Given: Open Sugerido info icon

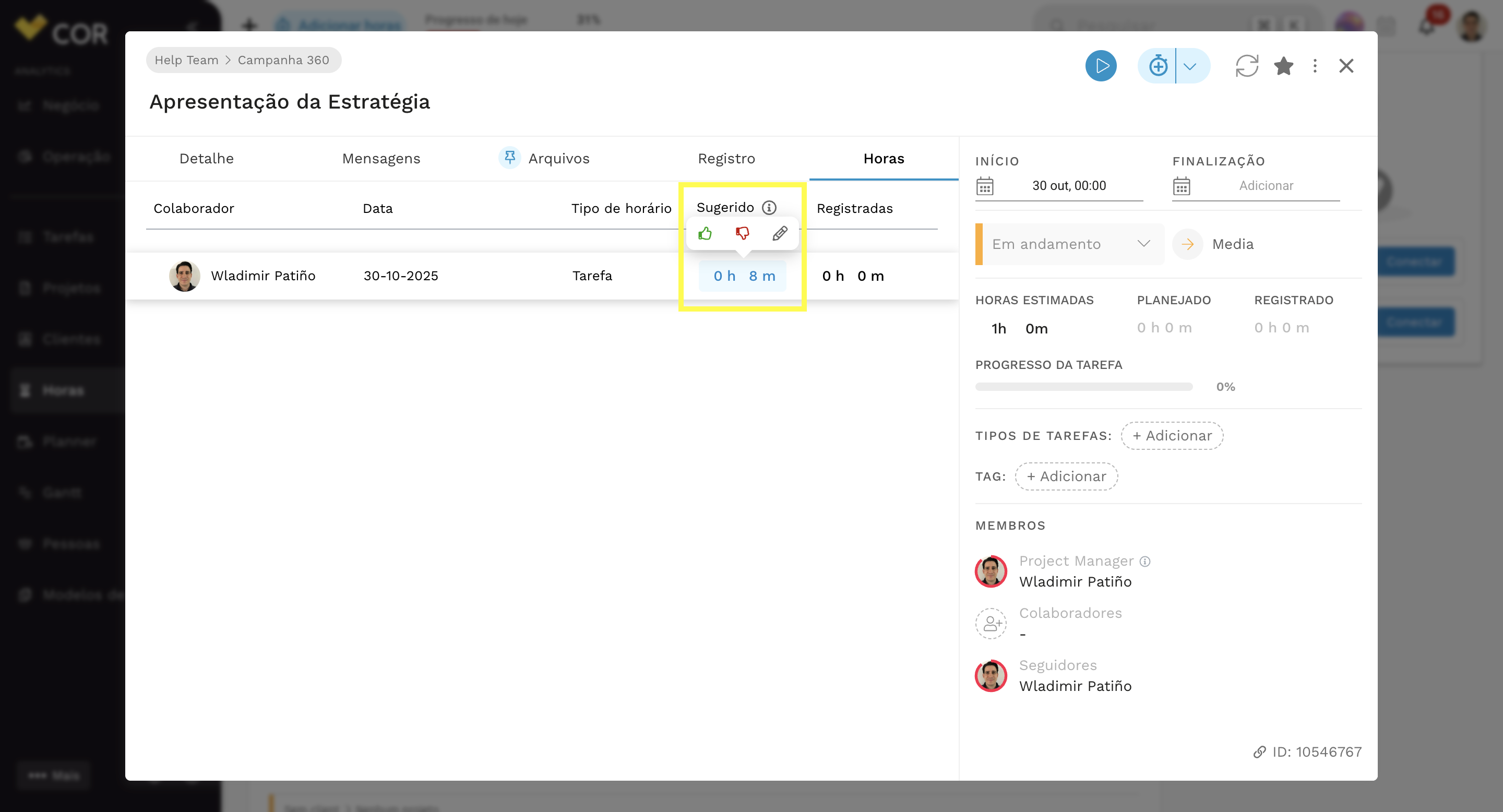Looking at the screenshot, I should (x=769, y=208).
